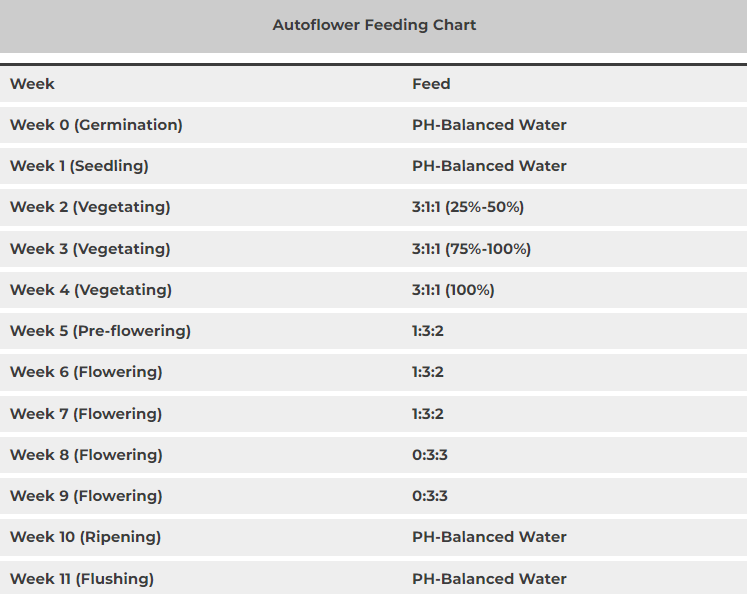The width and height of the screenshot is (747, 594).
Task: Click PH-Balanced Water in the Ripening row
Action: (x=489, y=537)
